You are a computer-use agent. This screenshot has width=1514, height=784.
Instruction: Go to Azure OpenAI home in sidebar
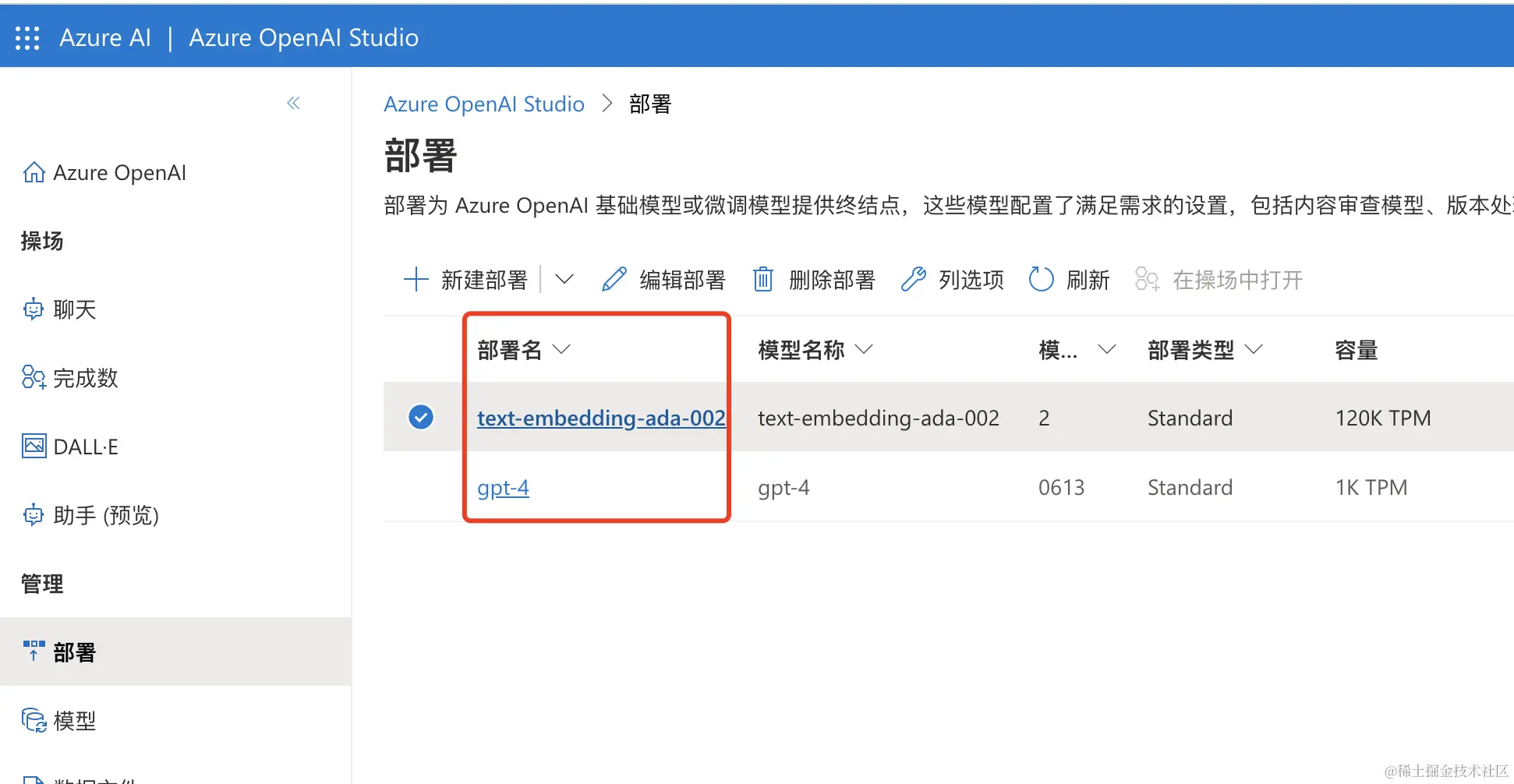coord(104,172)
